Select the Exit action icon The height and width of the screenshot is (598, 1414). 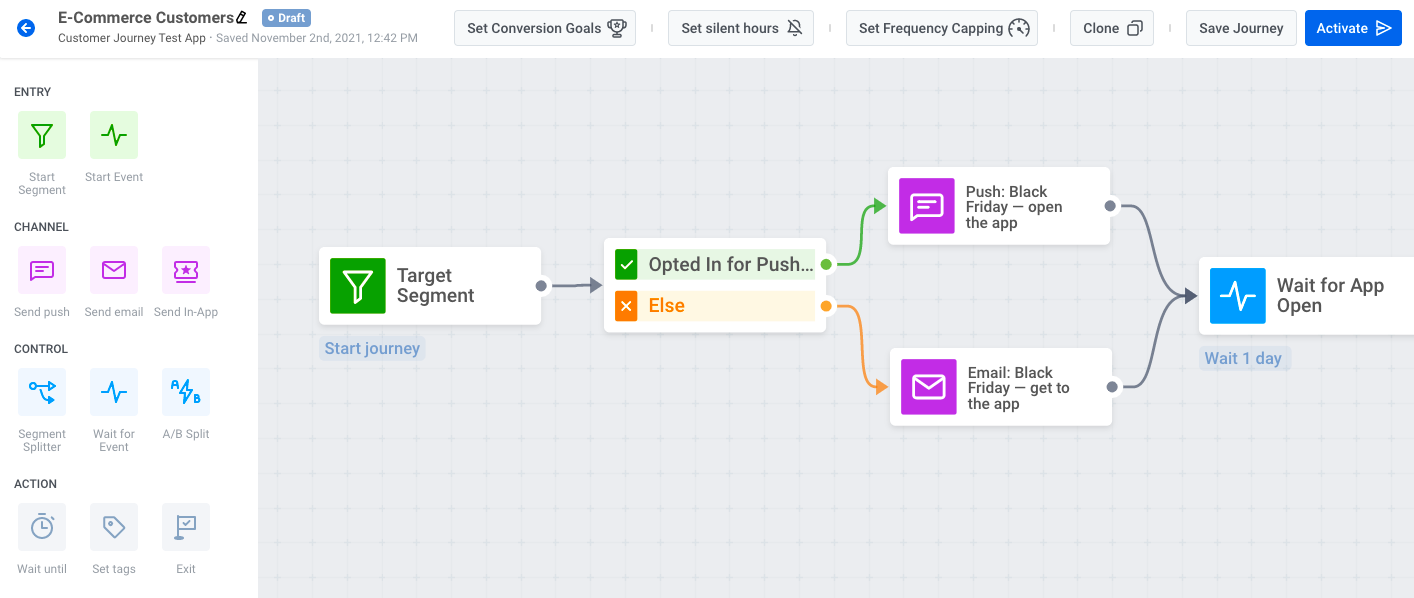[186, 527]
